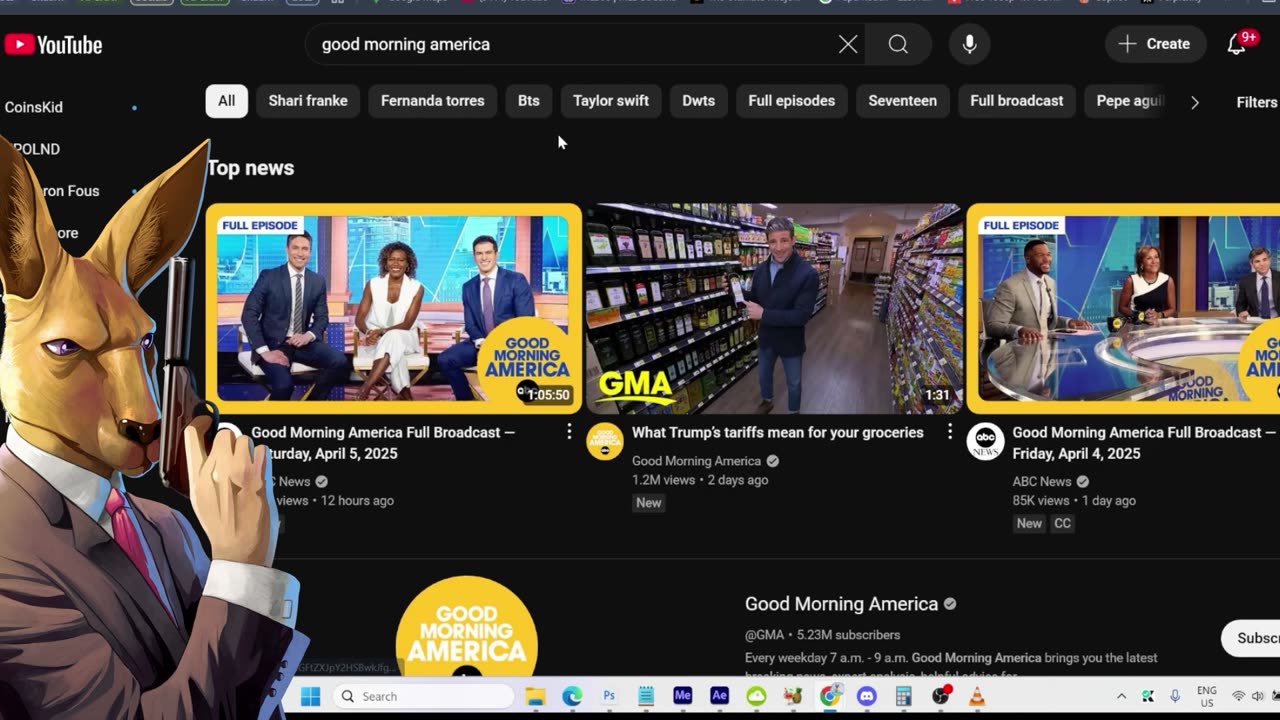
Task: Select the Taylor swift chip
Action: coord(611,101)
